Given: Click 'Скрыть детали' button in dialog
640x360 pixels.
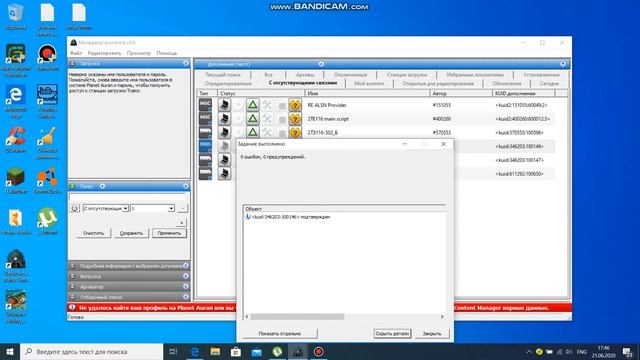Looking at the screenshot, I should click(392, 333).
